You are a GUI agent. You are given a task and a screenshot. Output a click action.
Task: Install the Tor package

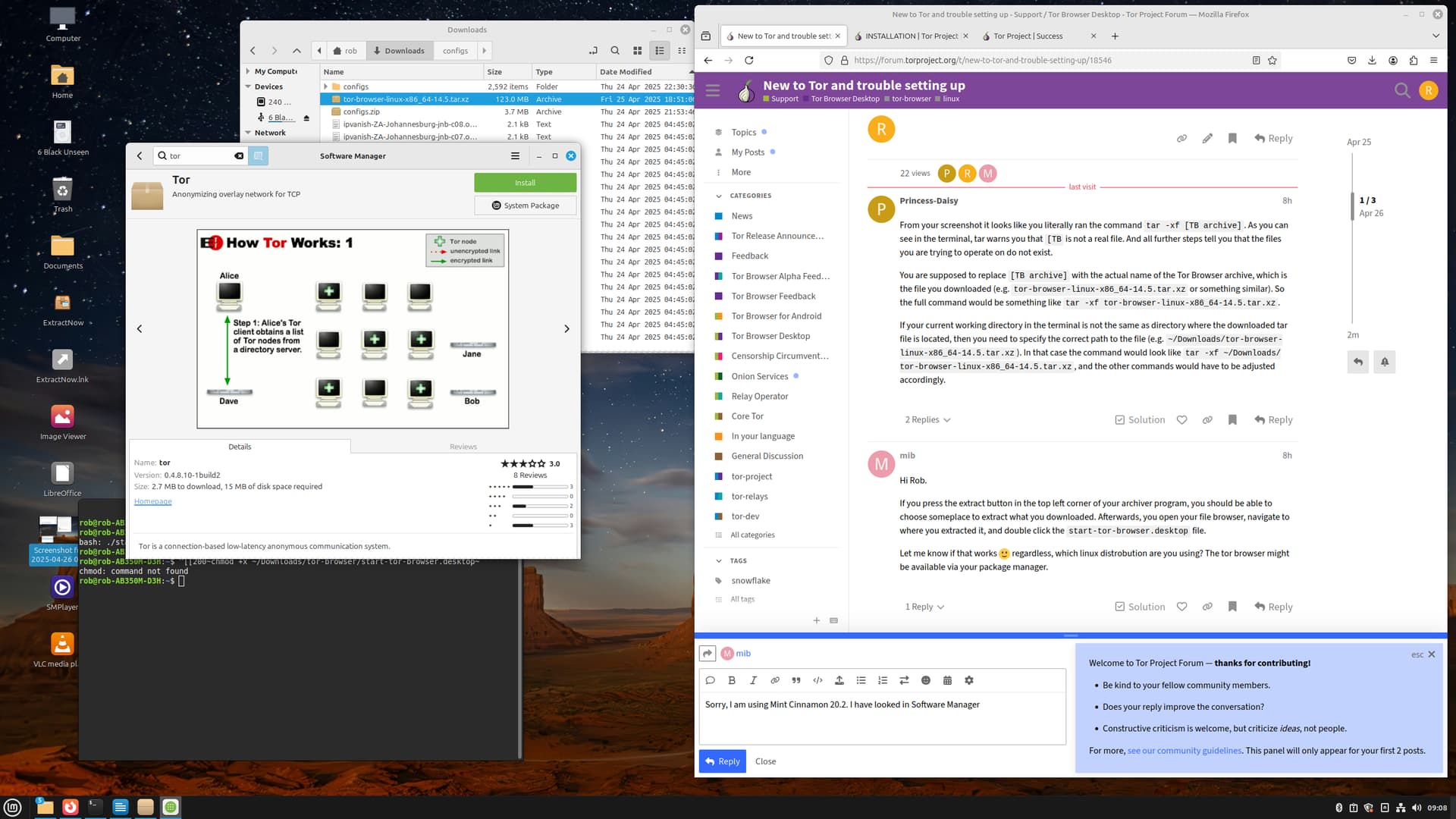[525, 183]
